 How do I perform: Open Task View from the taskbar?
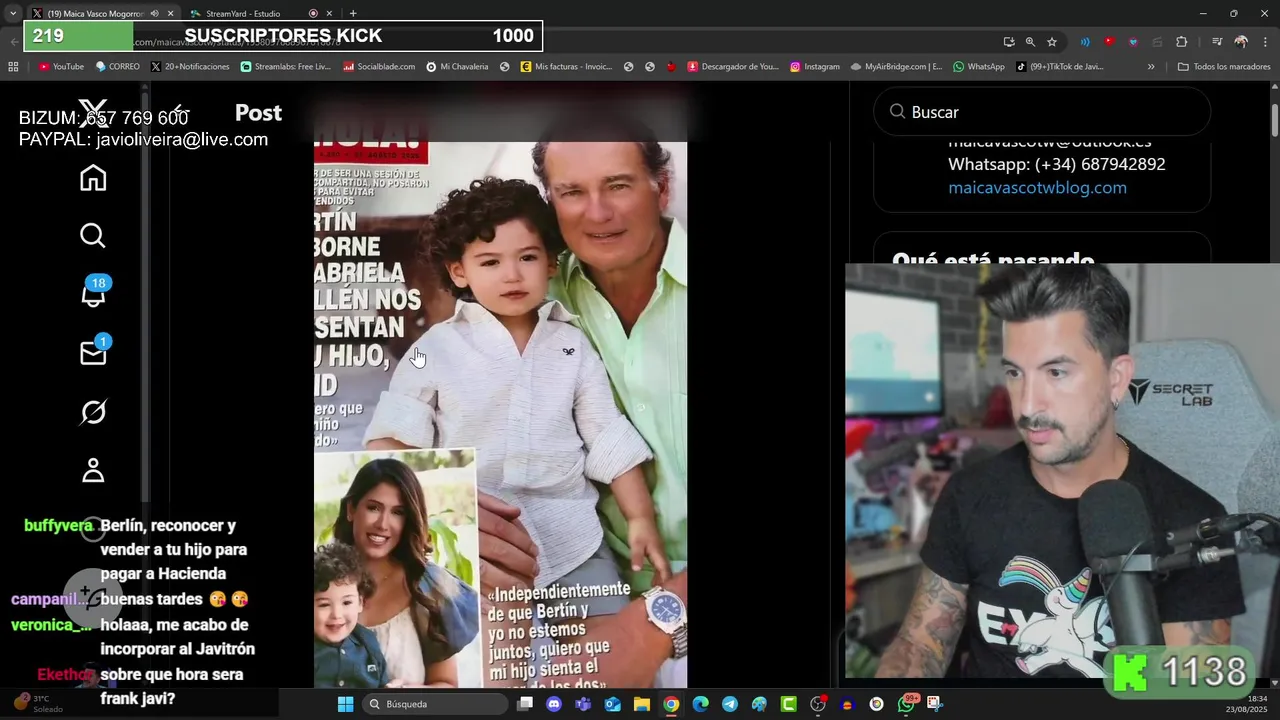click(x=525, y=704)
